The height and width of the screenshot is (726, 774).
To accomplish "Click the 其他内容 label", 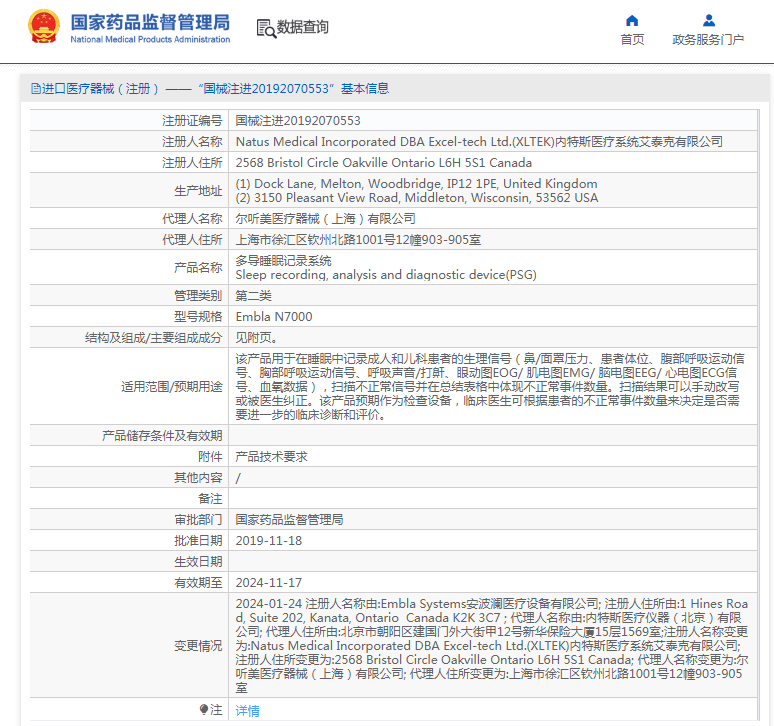I will 198,478.
